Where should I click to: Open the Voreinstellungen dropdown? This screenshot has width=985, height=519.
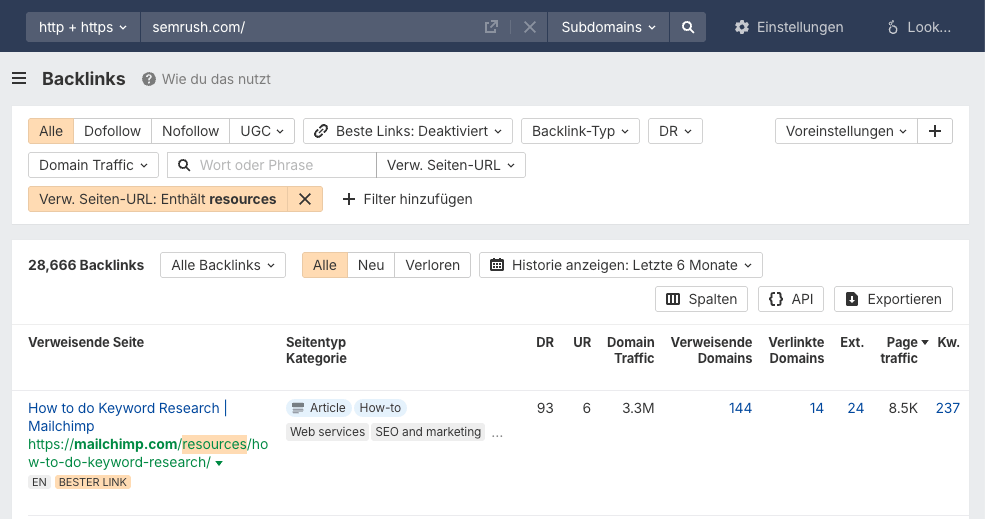click(x=846, y=131)
